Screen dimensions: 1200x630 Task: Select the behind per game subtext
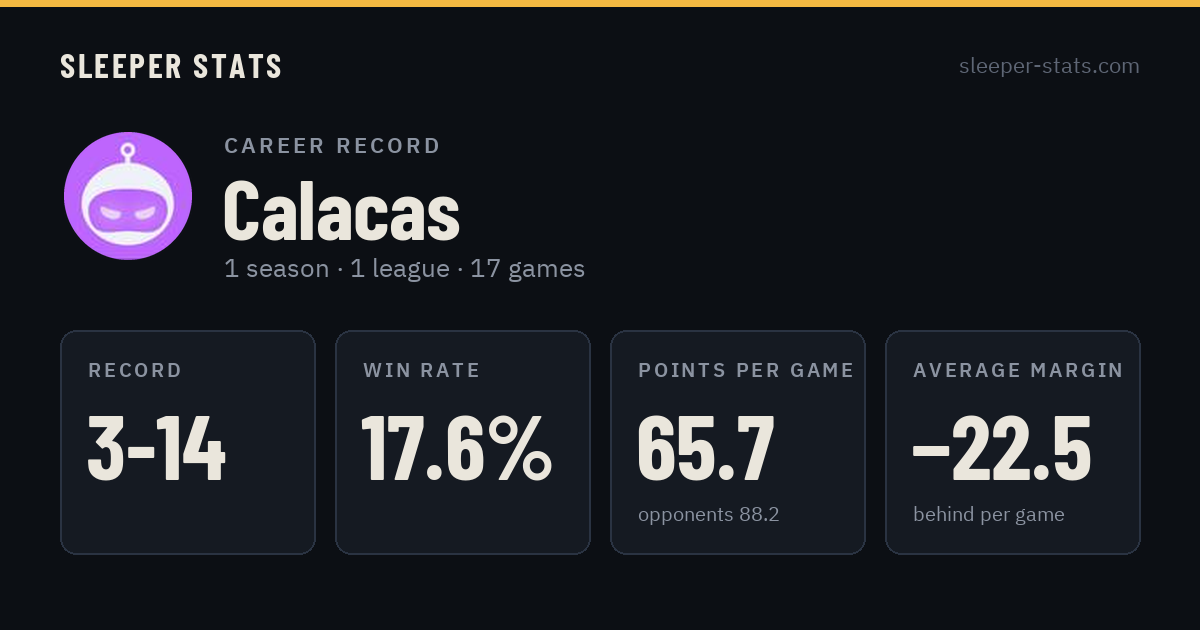[x=989, y=515]
